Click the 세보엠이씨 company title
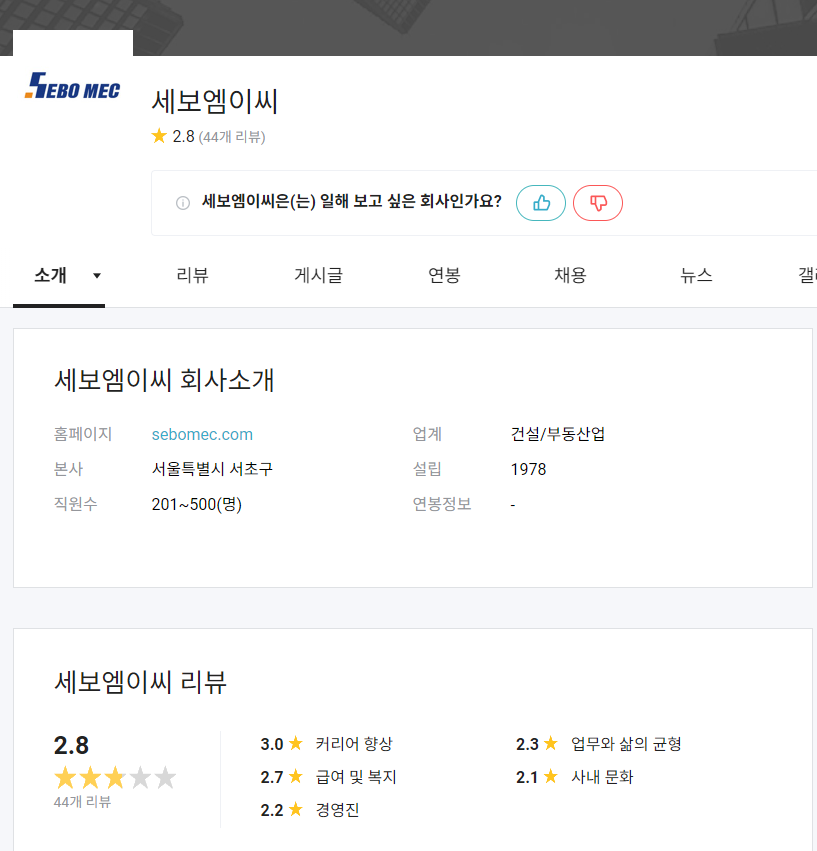The height and width of the screenshot is (851, 817). pos(214,101)
